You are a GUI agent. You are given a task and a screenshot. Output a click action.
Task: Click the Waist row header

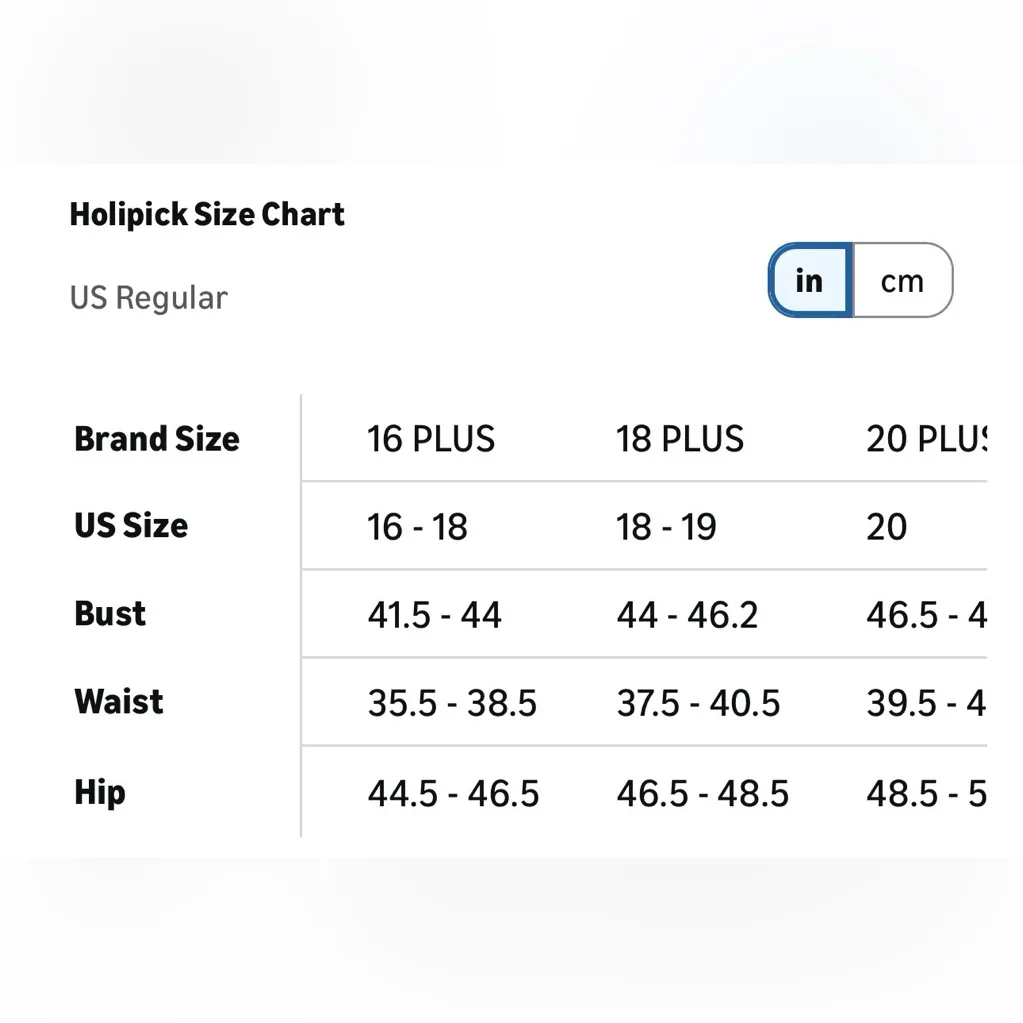119,702
